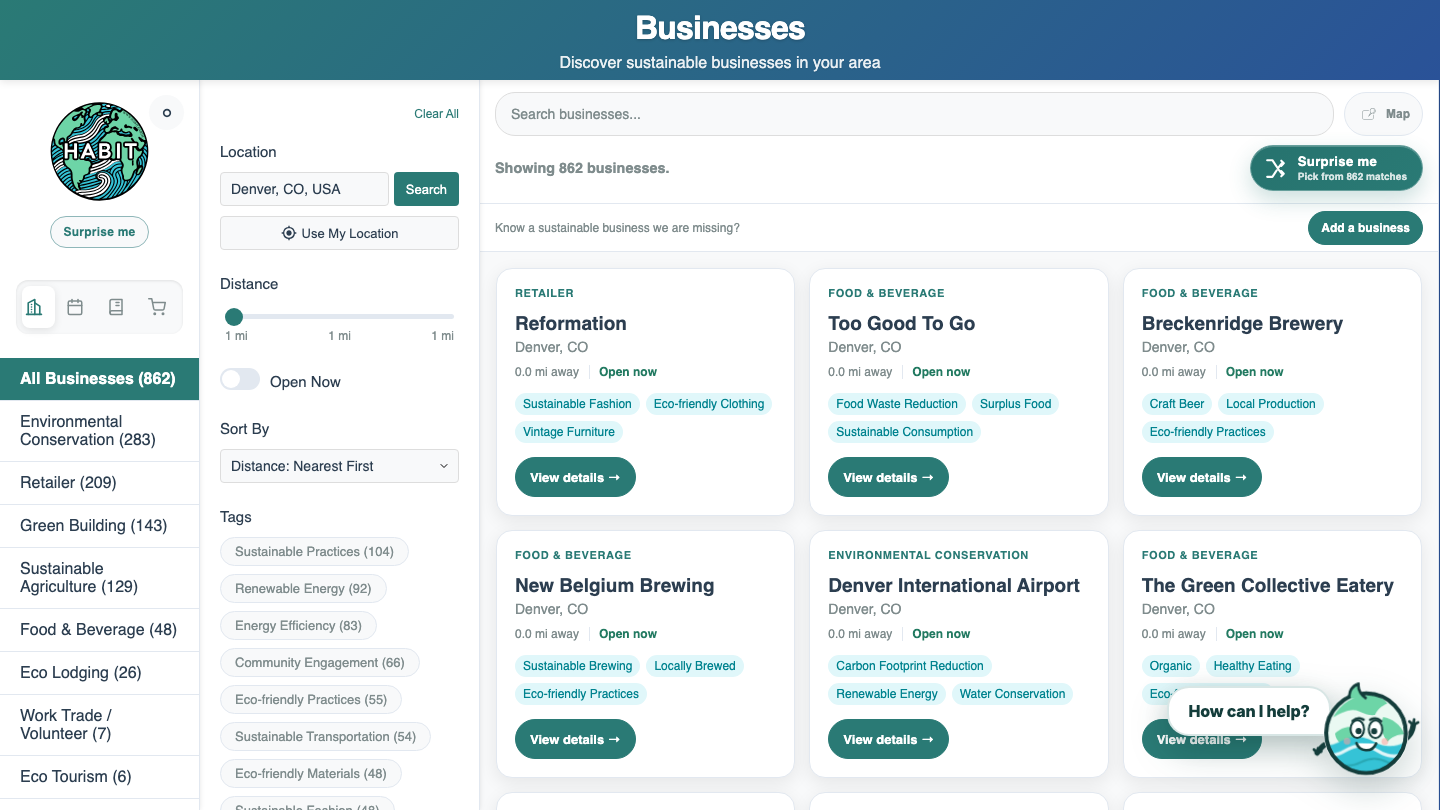Click the Sustainable Brewing tag
This screenshot has height=810, width=1440.
(578, 666)
